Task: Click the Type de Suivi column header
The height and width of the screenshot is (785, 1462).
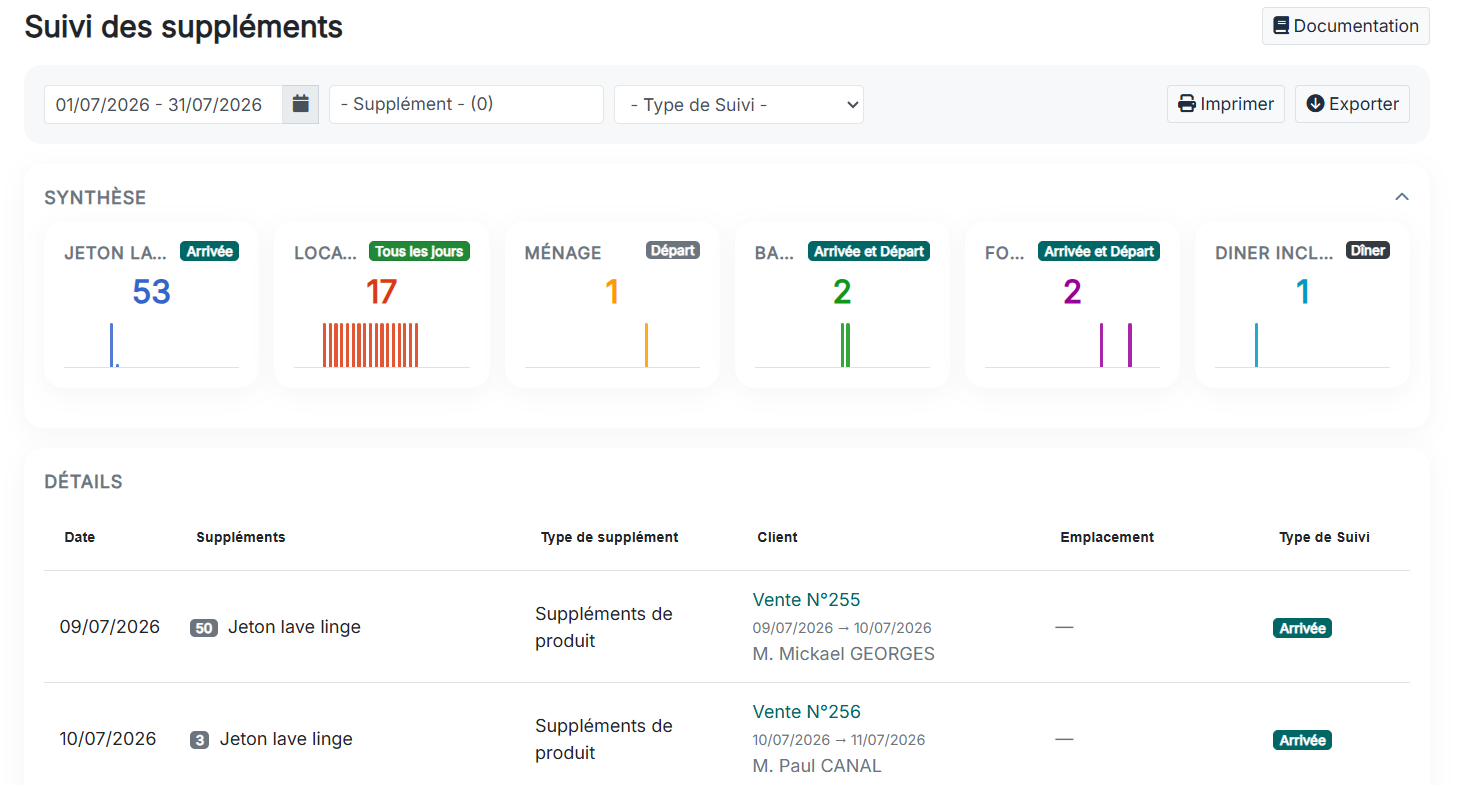Action: point(1324,537)
